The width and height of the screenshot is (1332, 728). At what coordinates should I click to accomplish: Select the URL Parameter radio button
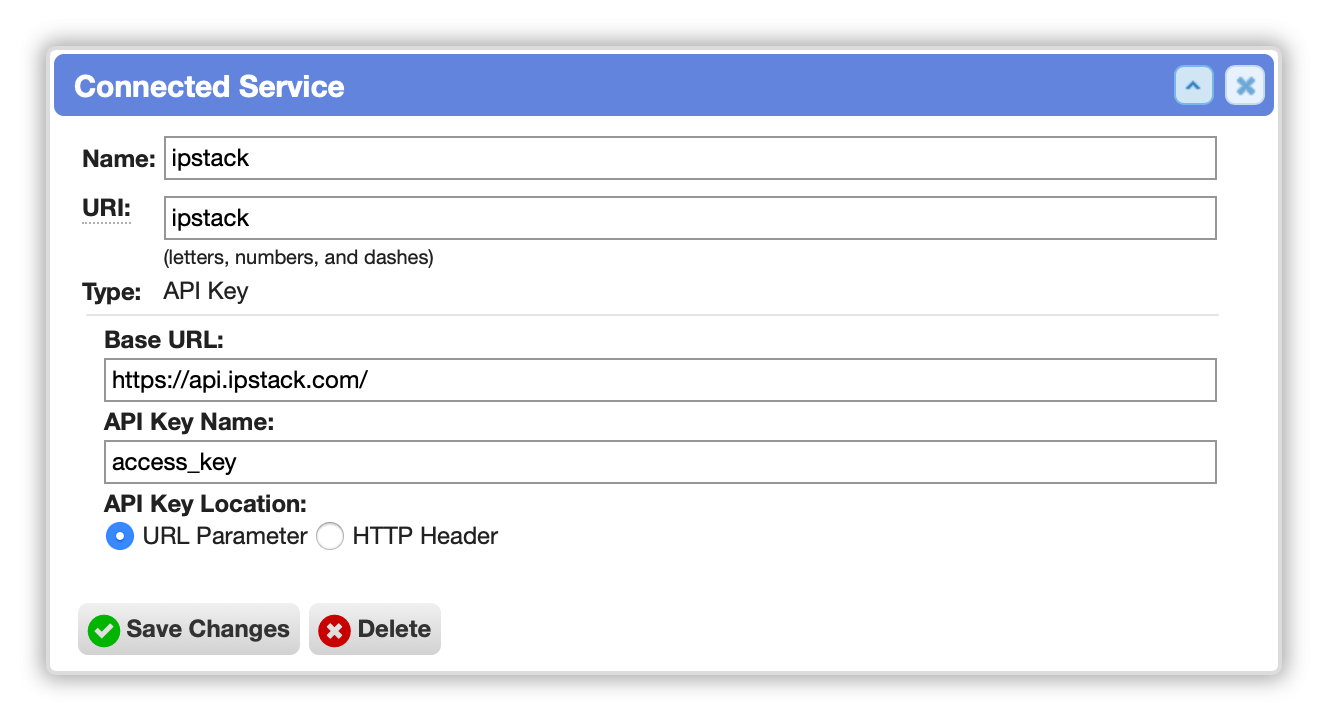tap(119, 537)
